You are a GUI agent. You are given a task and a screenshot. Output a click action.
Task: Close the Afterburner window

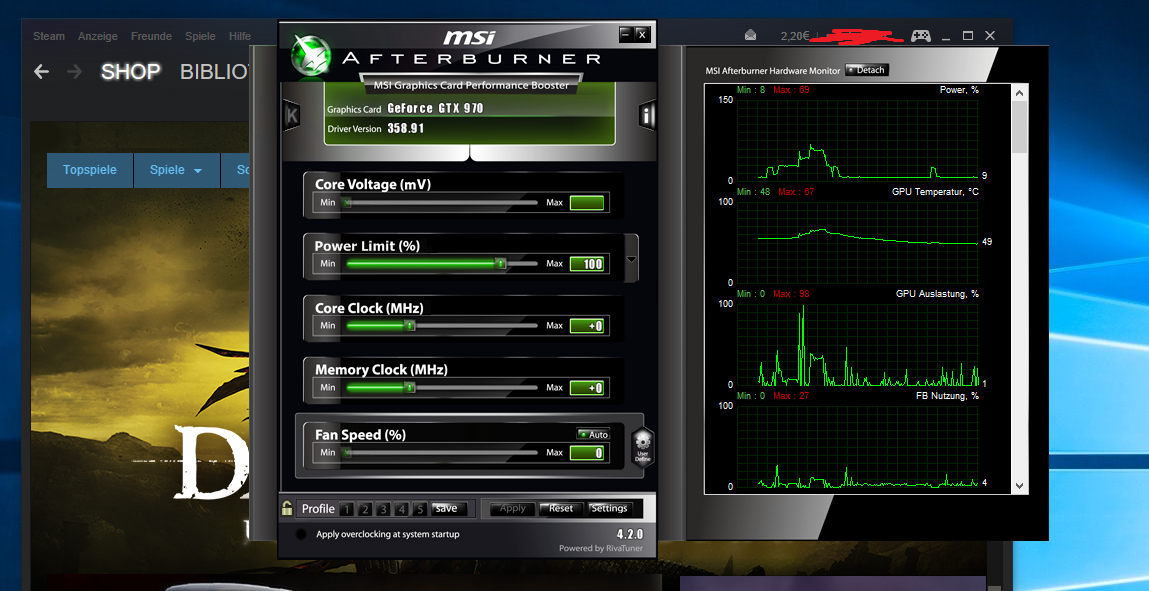(642, 34)
